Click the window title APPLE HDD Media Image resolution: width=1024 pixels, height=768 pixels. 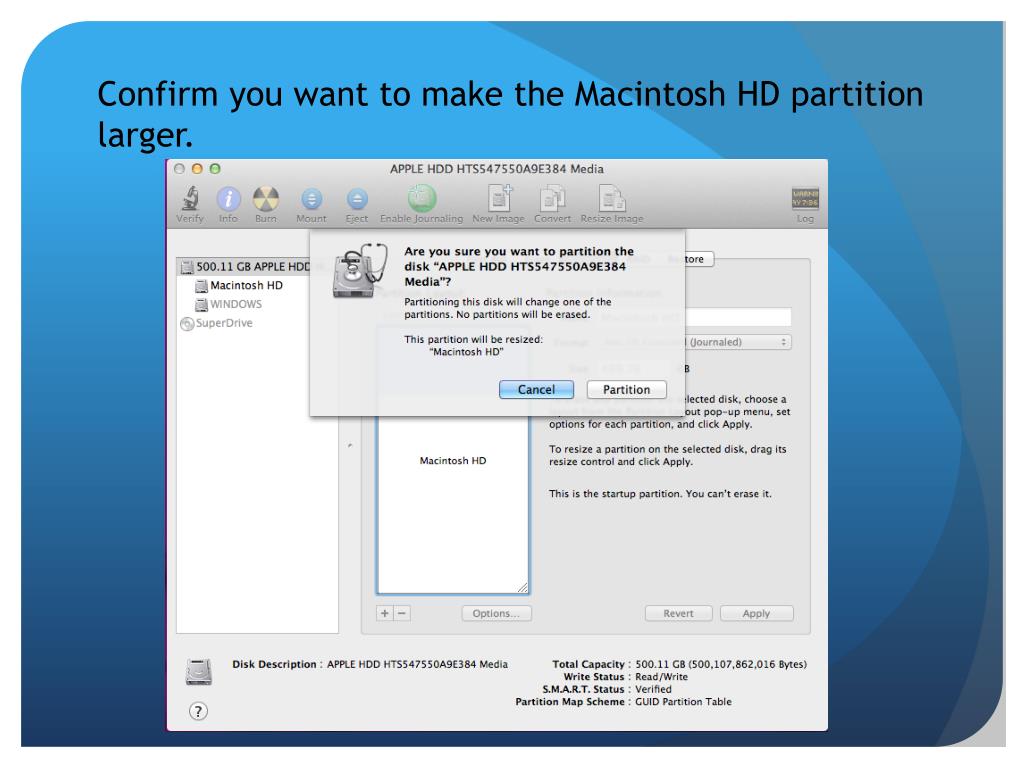[x=497, y=169]
